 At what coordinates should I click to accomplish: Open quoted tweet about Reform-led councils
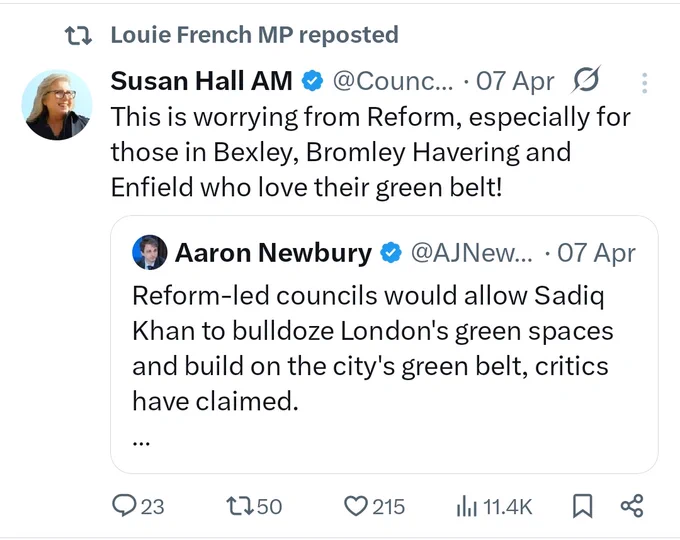click(x=384, y=344)
